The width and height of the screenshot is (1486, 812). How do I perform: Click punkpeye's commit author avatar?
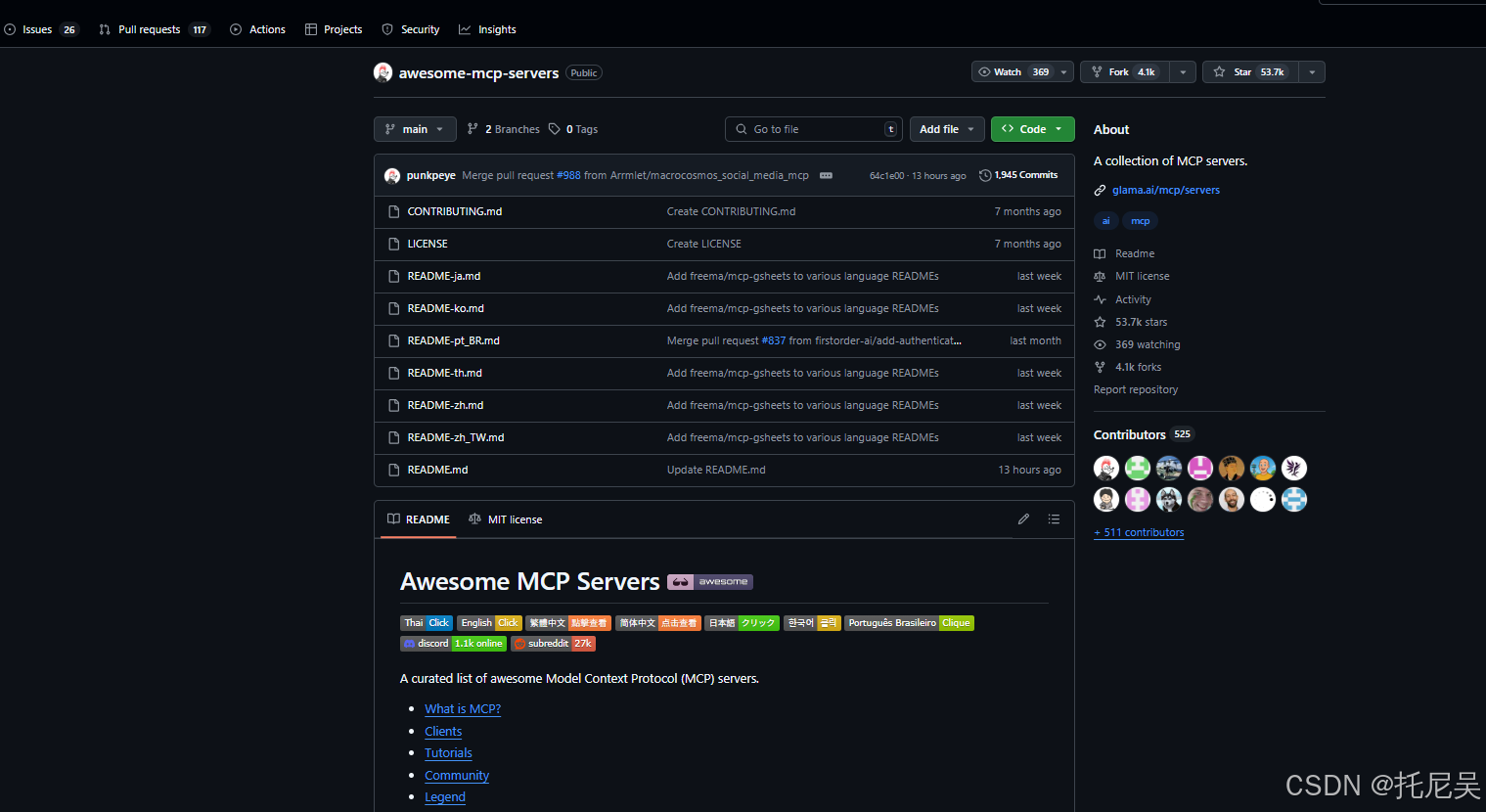392,175
